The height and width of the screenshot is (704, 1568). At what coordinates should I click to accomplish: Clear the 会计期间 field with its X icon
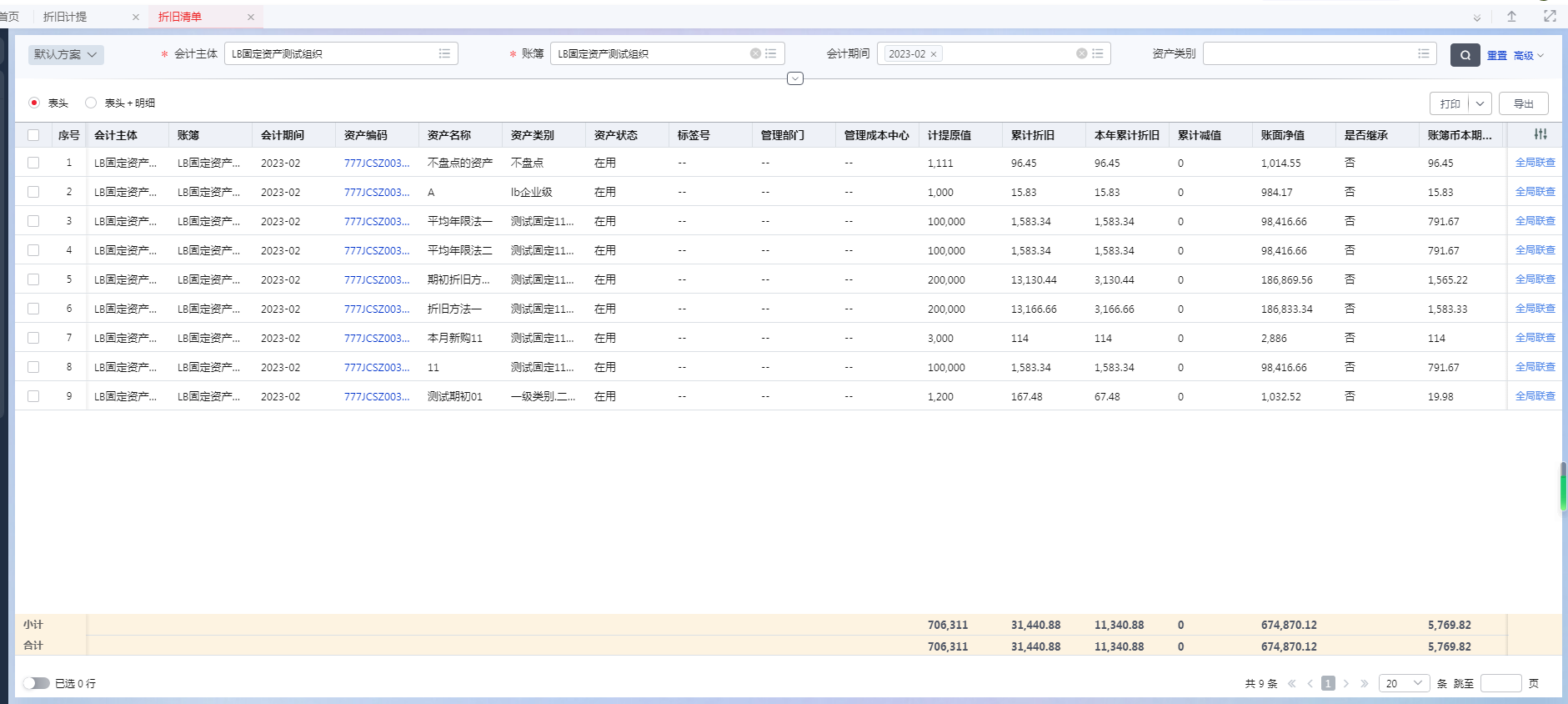pyautogui.click(x=1081, y=53)
